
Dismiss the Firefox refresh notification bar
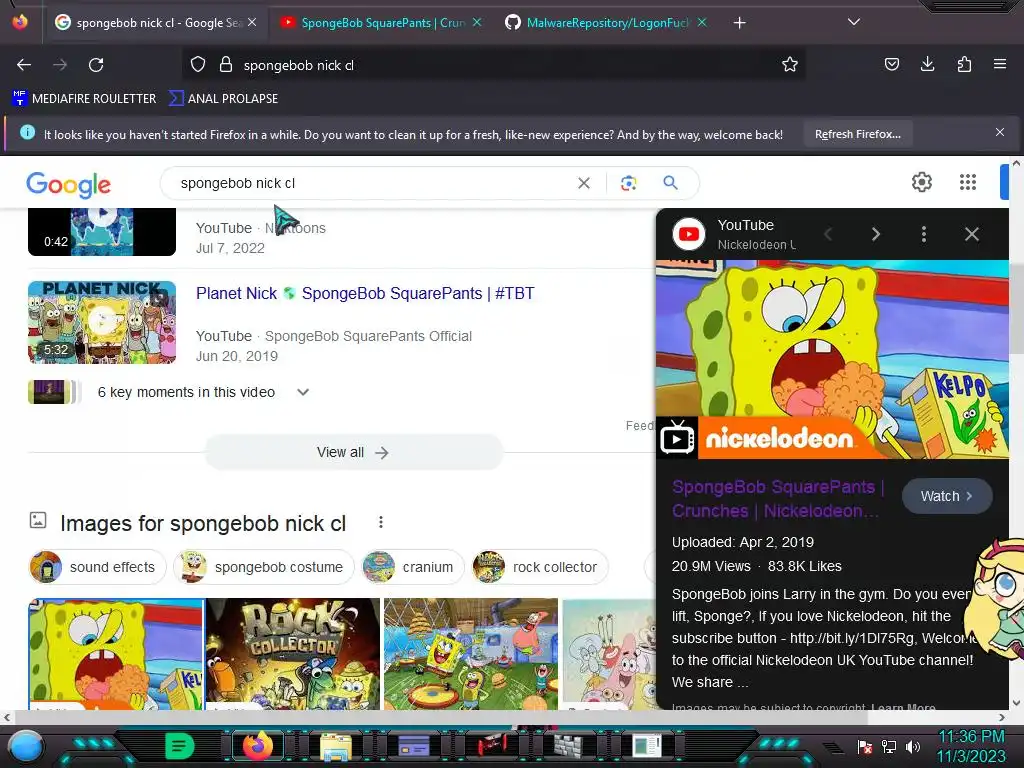pyautogui.click(x=999, y=133)
